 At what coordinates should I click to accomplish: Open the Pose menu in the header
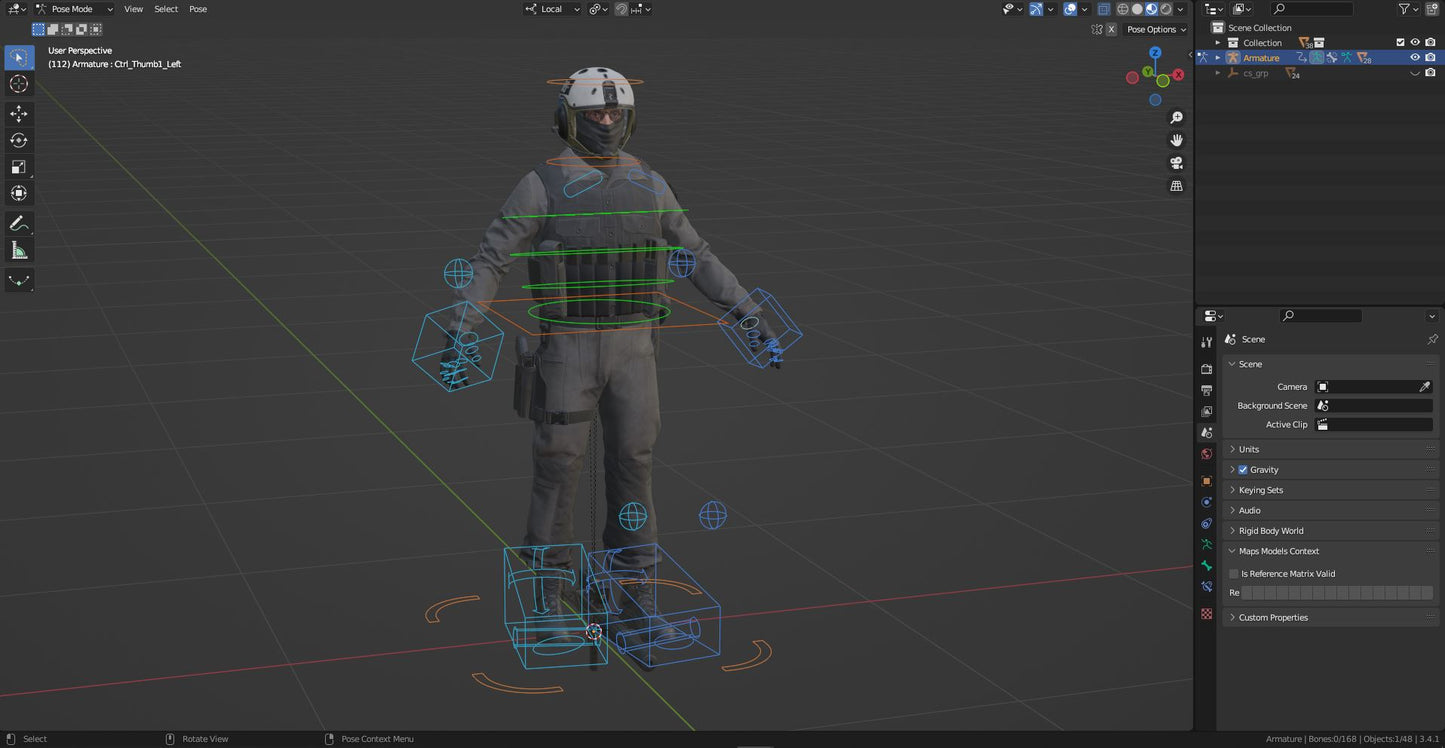pyautogui.click(x=198, y=9)
